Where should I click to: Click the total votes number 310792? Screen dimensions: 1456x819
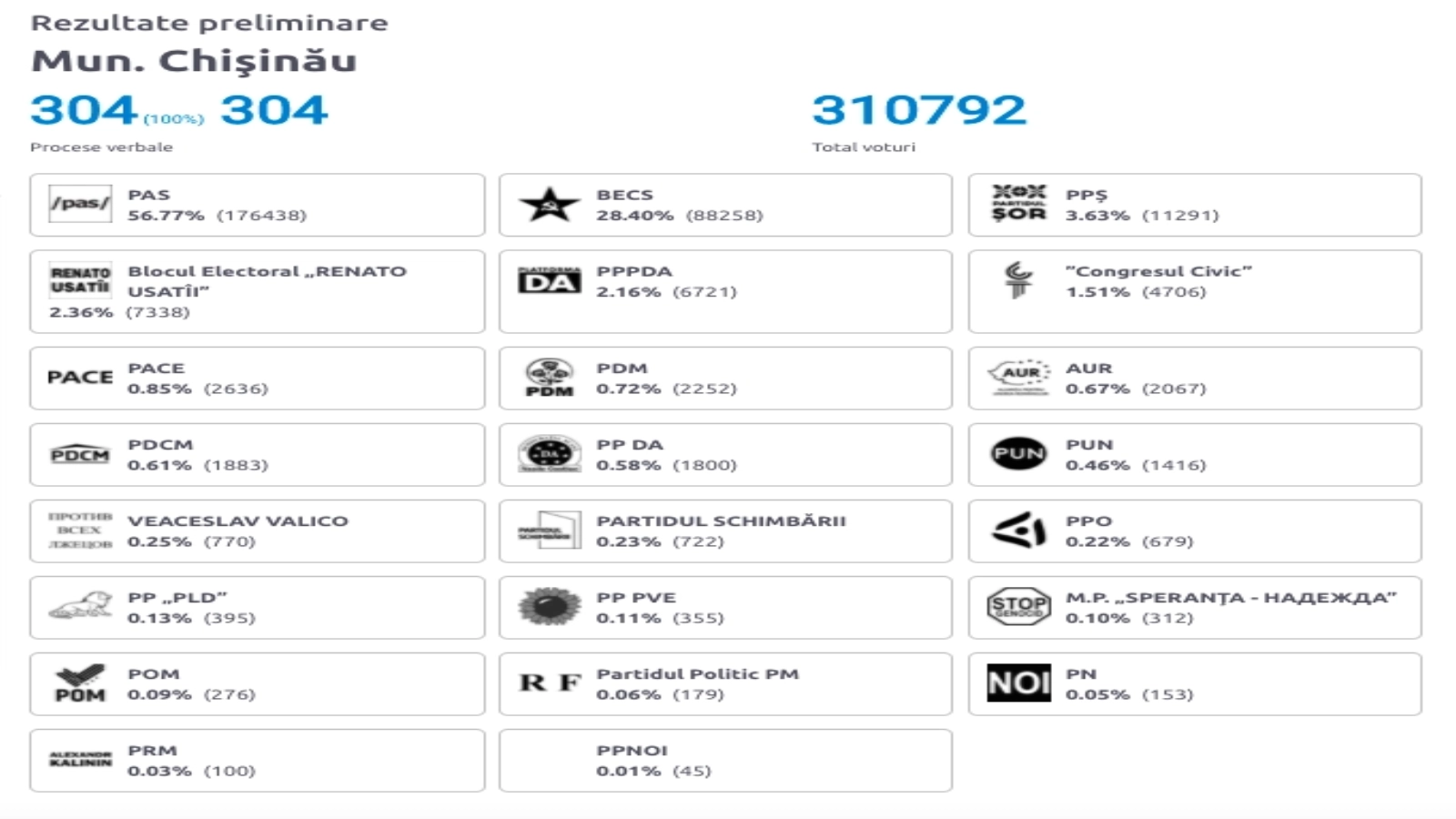(919, 110)
